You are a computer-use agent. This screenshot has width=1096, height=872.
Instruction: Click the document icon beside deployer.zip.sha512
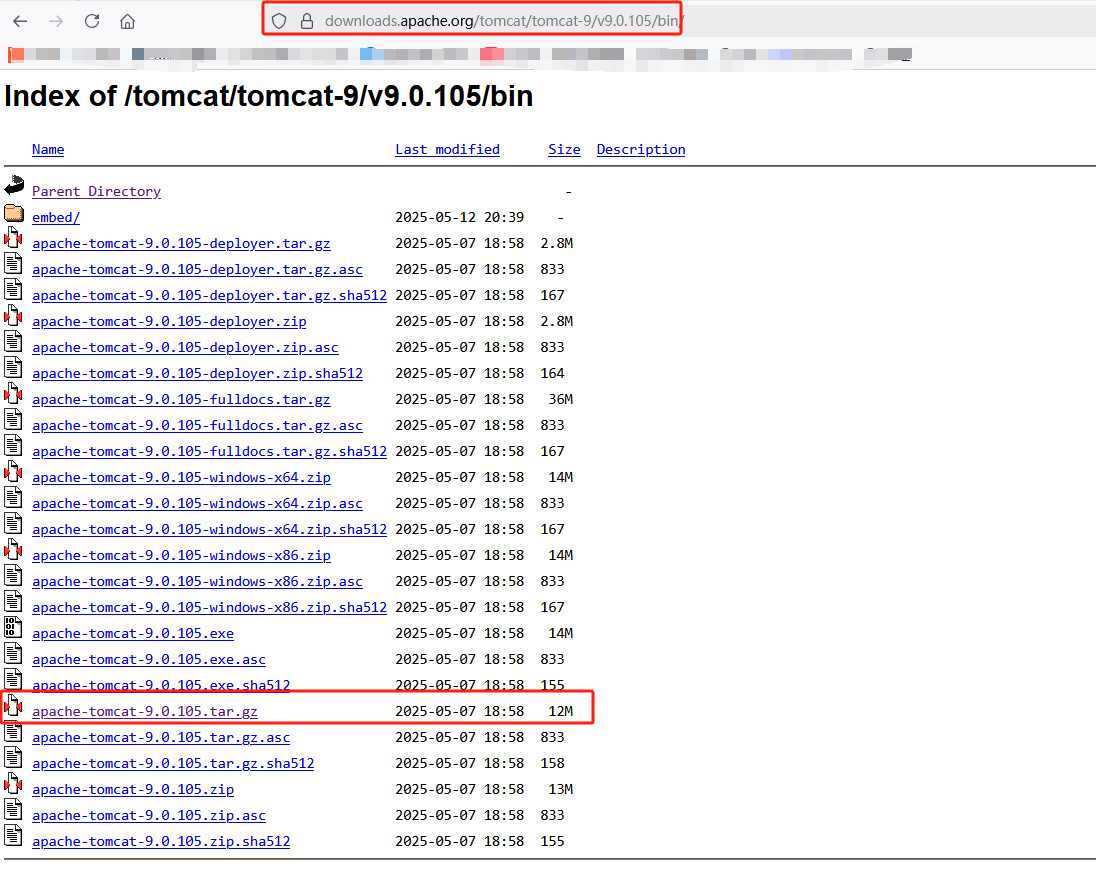pos(13,368)
